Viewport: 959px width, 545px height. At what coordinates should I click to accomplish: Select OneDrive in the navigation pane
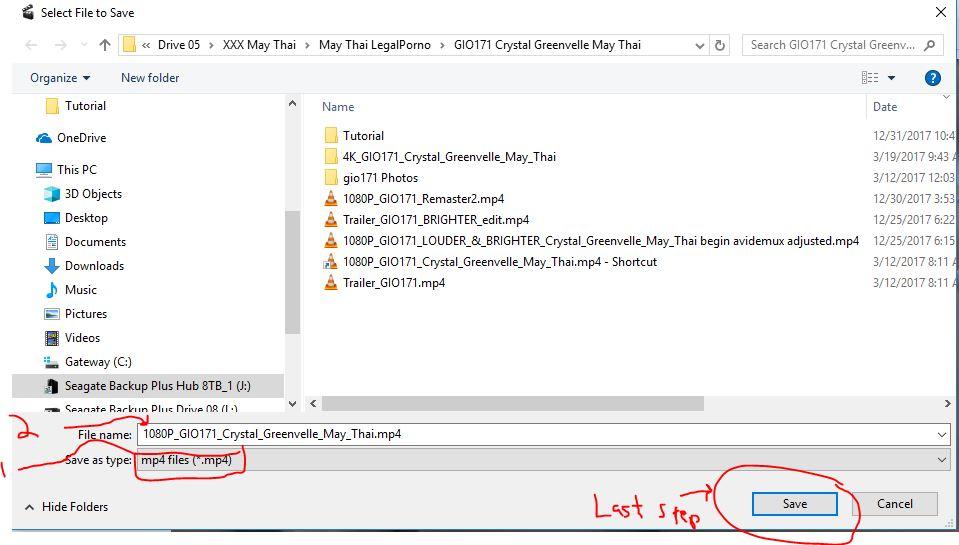[x=81, y=138]
